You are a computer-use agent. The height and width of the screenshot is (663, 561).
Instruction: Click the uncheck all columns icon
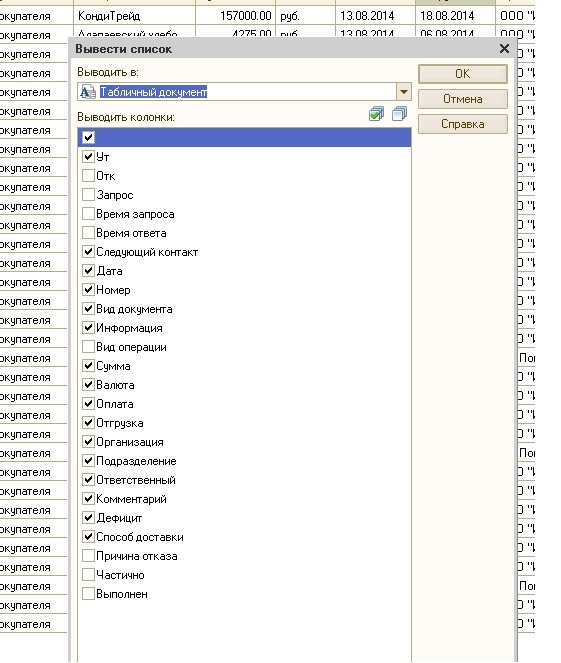(399, 114)
